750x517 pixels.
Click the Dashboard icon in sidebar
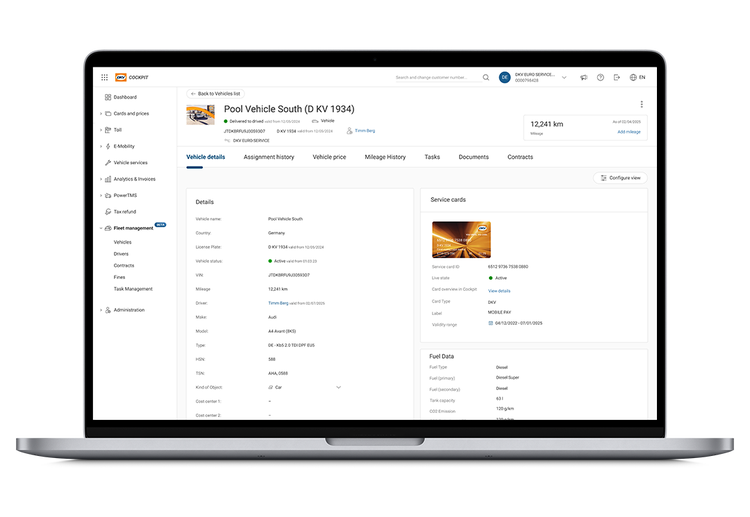pos(107,97)
